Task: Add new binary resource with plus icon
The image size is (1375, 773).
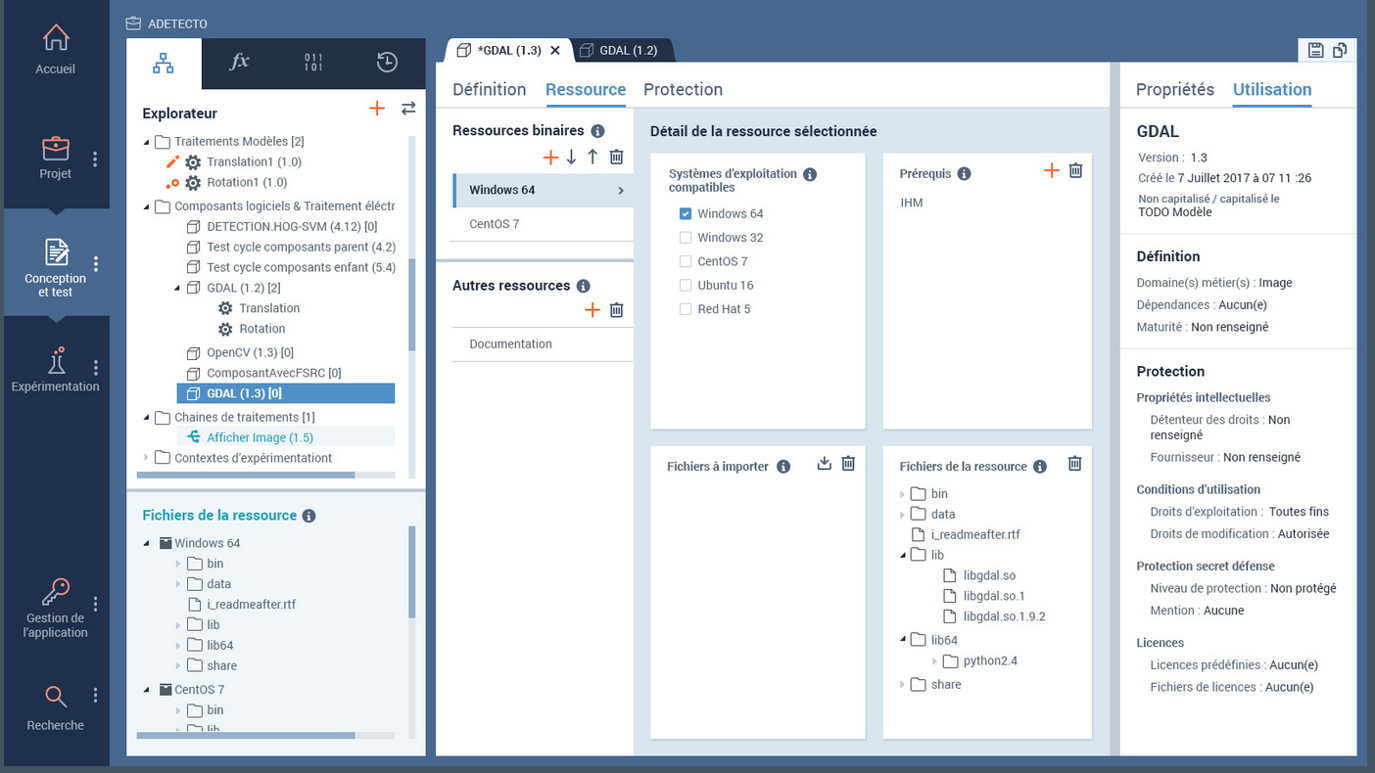Action: point(550,157)
